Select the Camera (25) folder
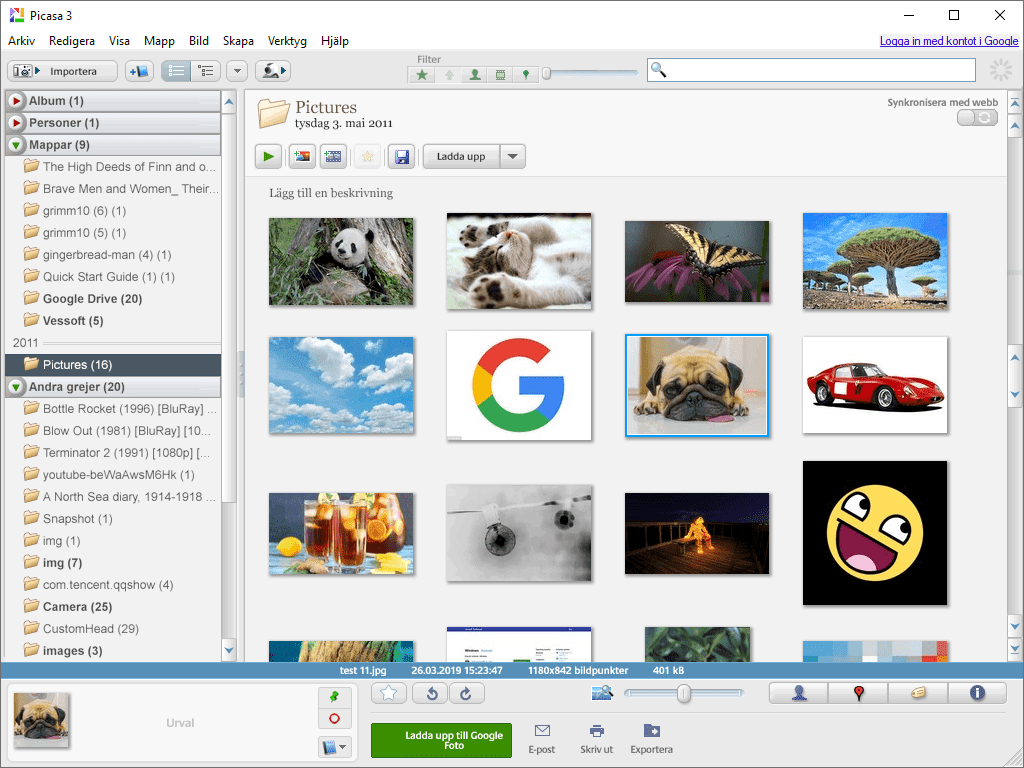Screen dimensions: 1024x768 coord(77,607)
